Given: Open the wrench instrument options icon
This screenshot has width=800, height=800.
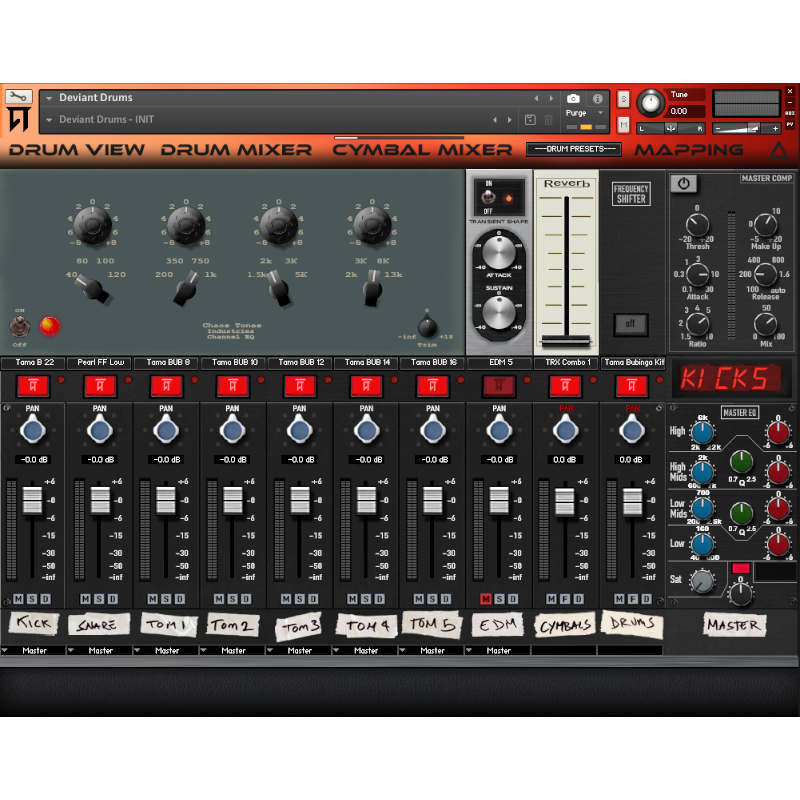Looking at the screenshot, I should click(x=19, y=96).
